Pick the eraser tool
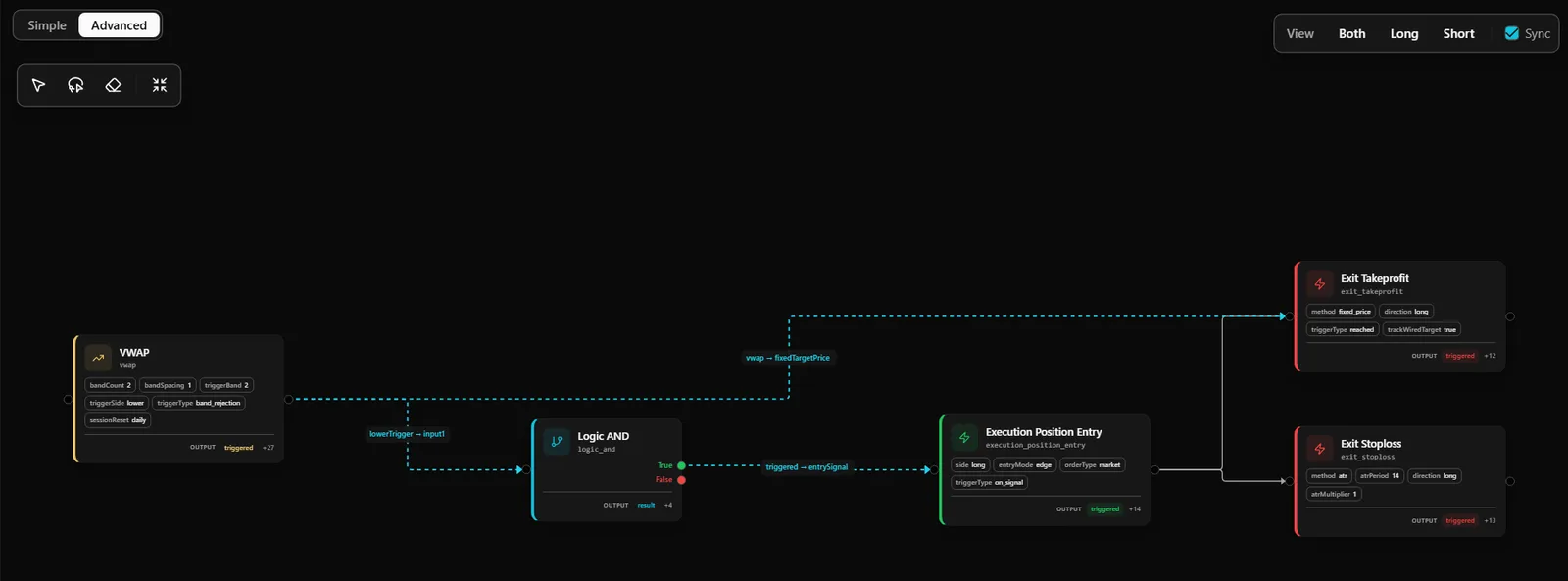 coord(113,85)
